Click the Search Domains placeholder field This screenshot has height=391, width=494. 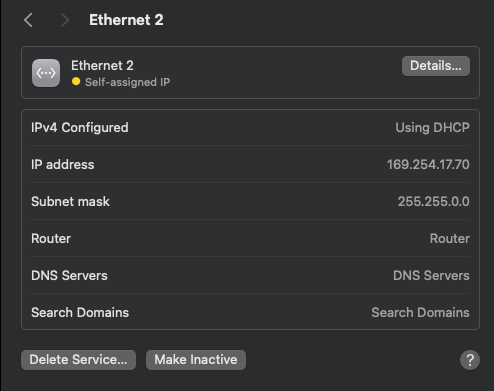[x=420, y=312]
